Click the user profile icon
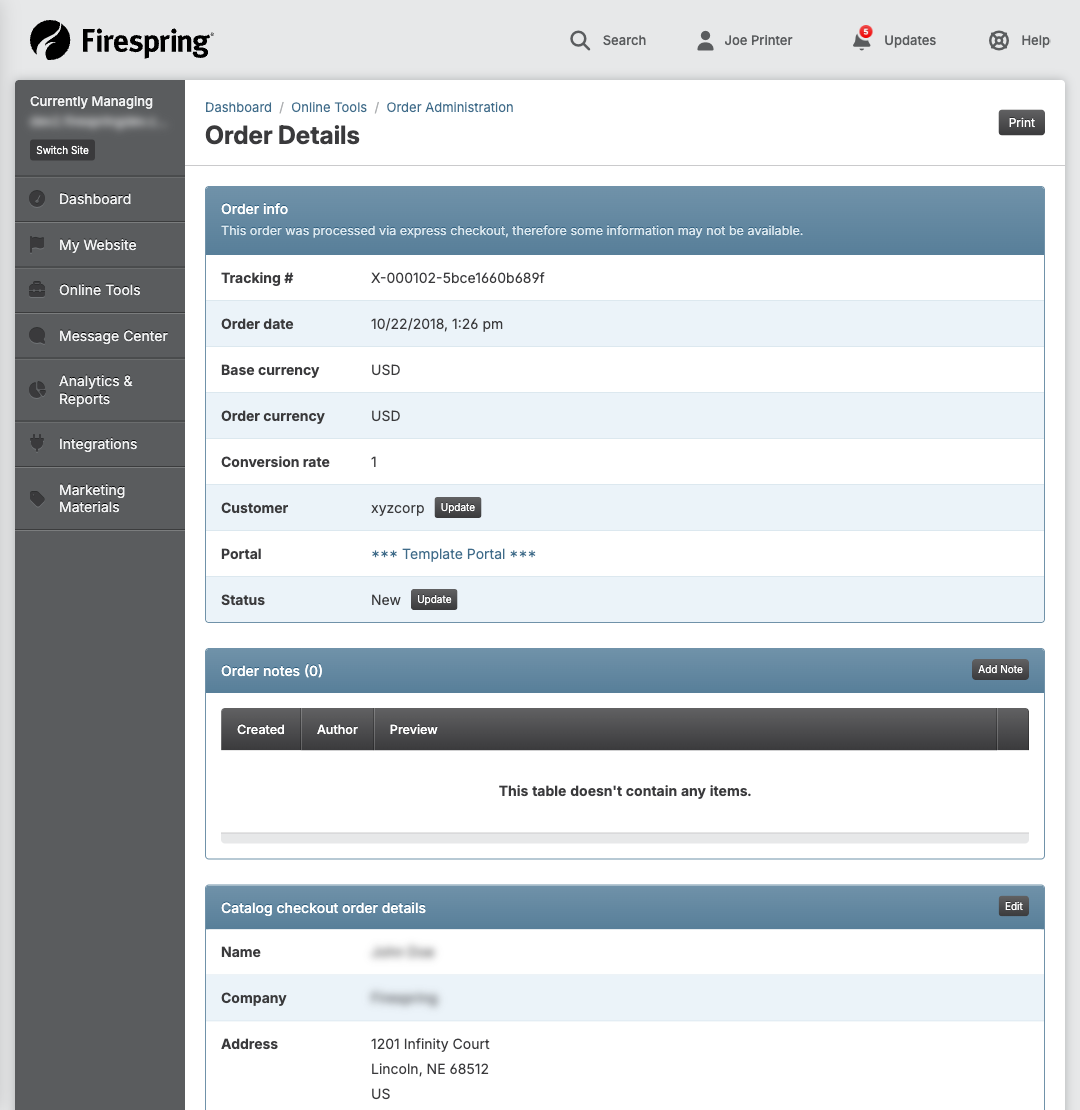 point(705,40)
